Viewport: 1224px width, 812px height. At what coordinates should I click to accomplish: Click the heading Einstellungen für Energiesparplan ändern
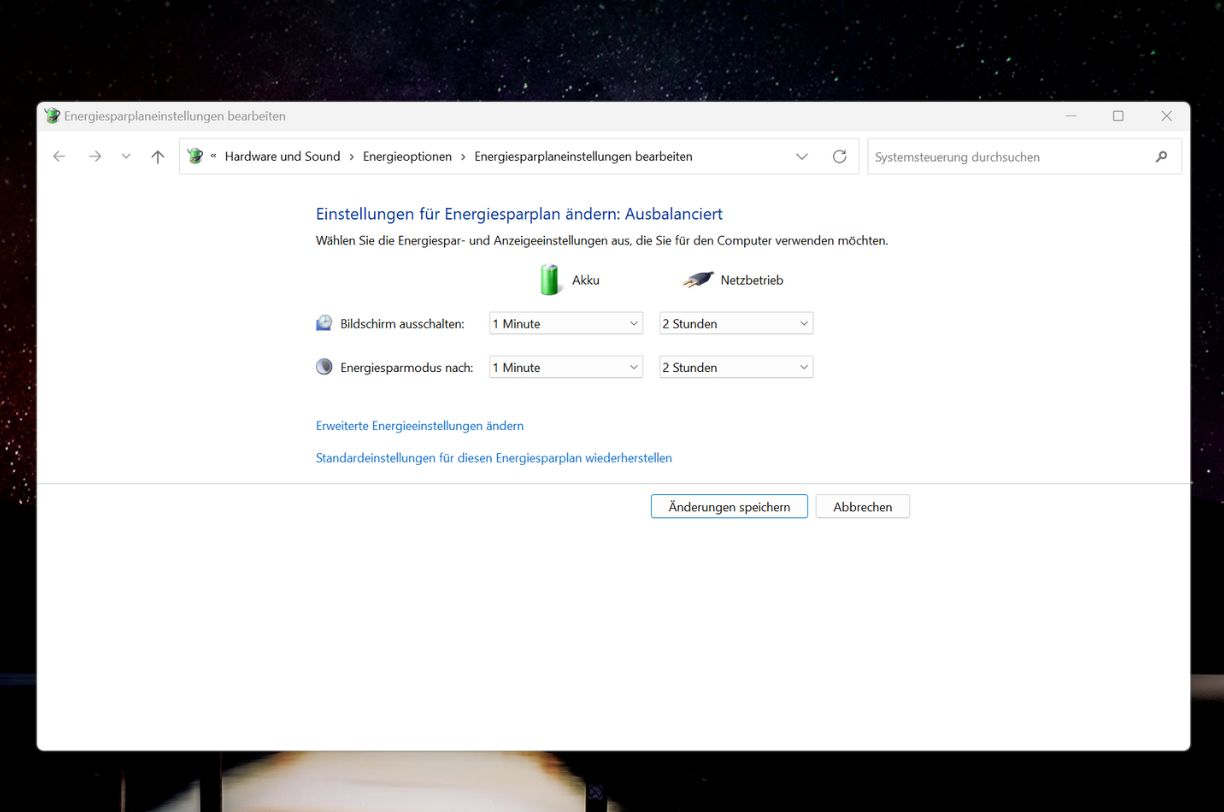[519, 214]
